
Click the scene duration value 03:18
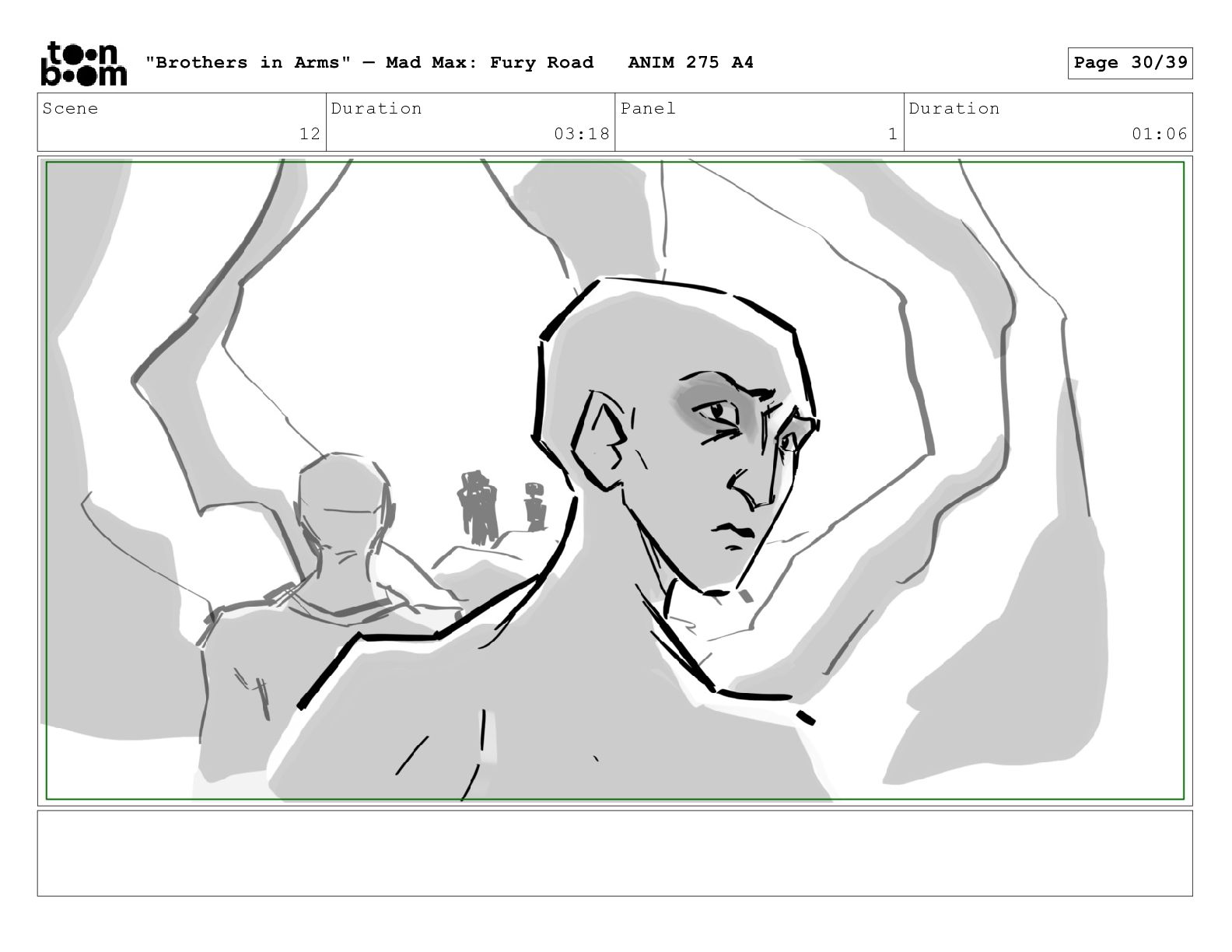click(582, 134)
